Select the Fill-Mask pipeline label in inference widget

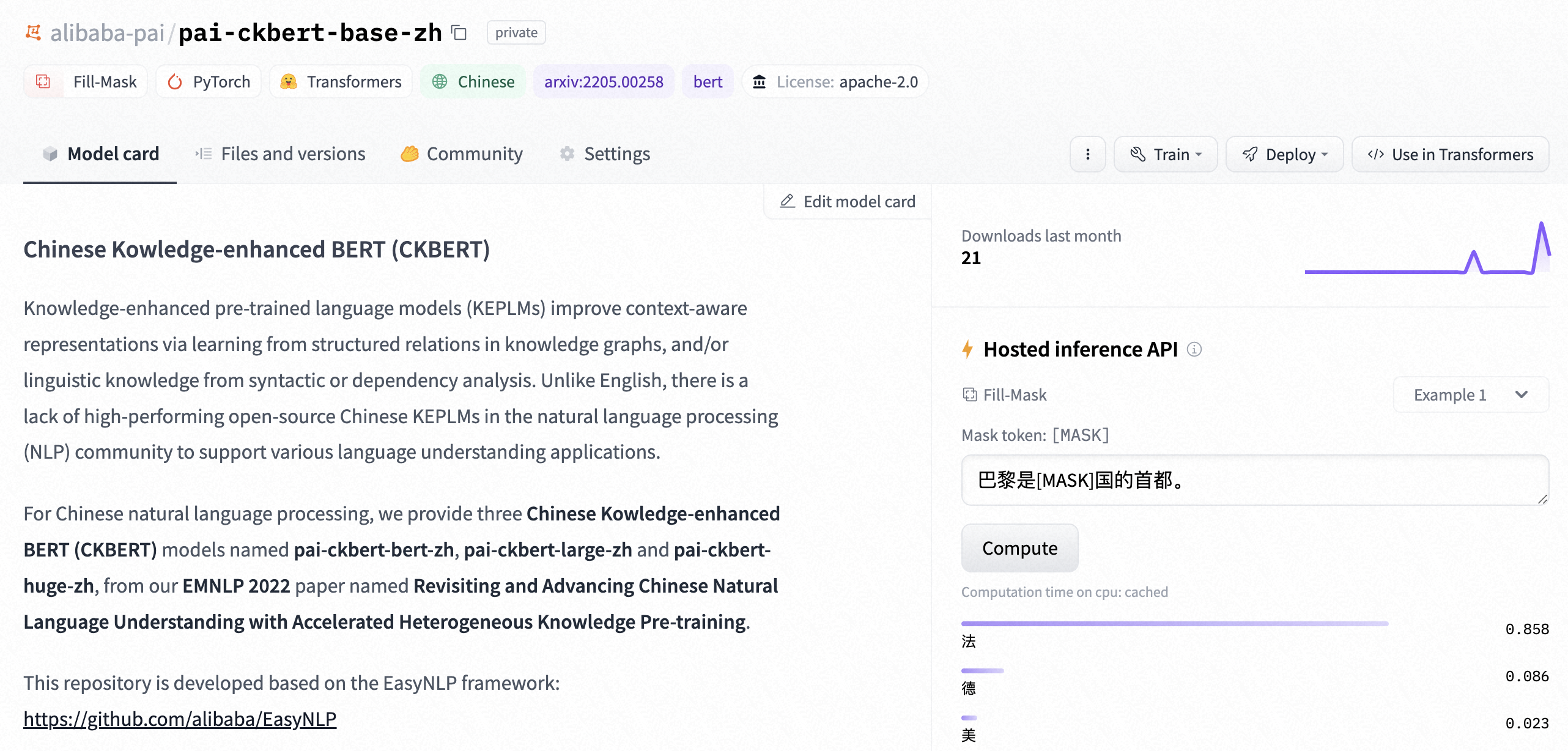point(1004,394)
